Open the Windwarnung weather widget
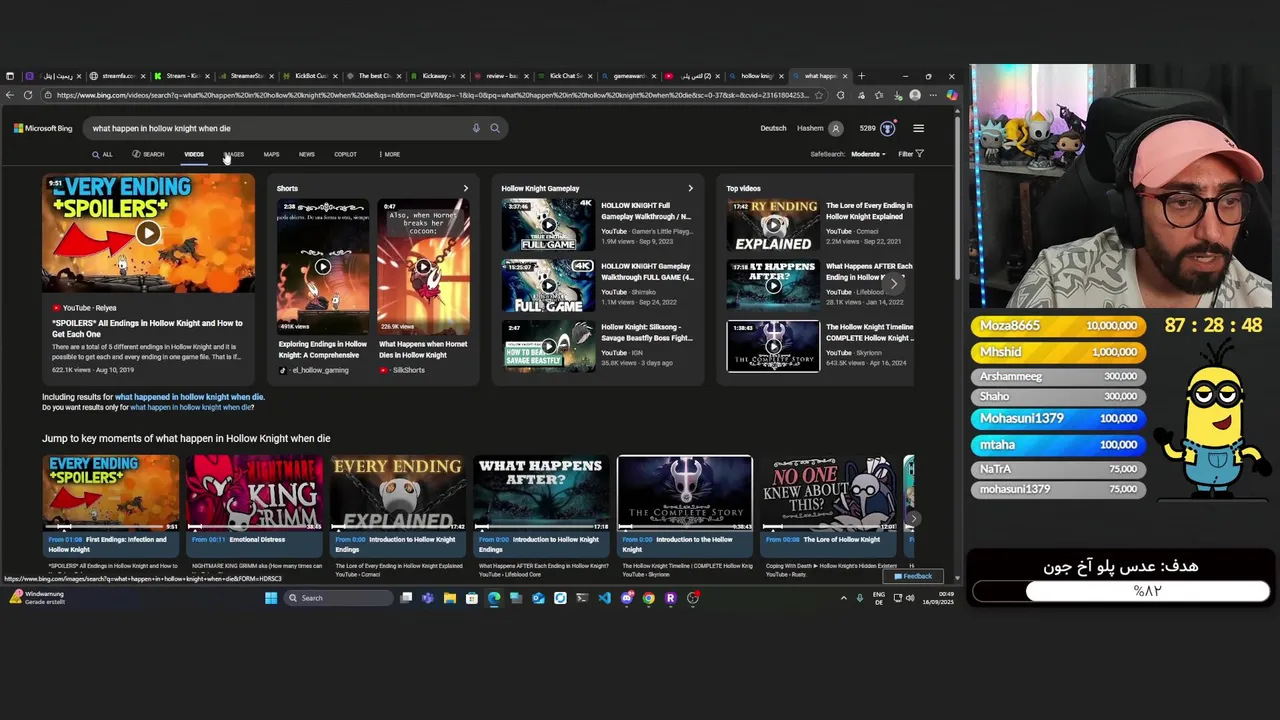1280x720 pixels. pyautogui.click(x=38, y=598)
